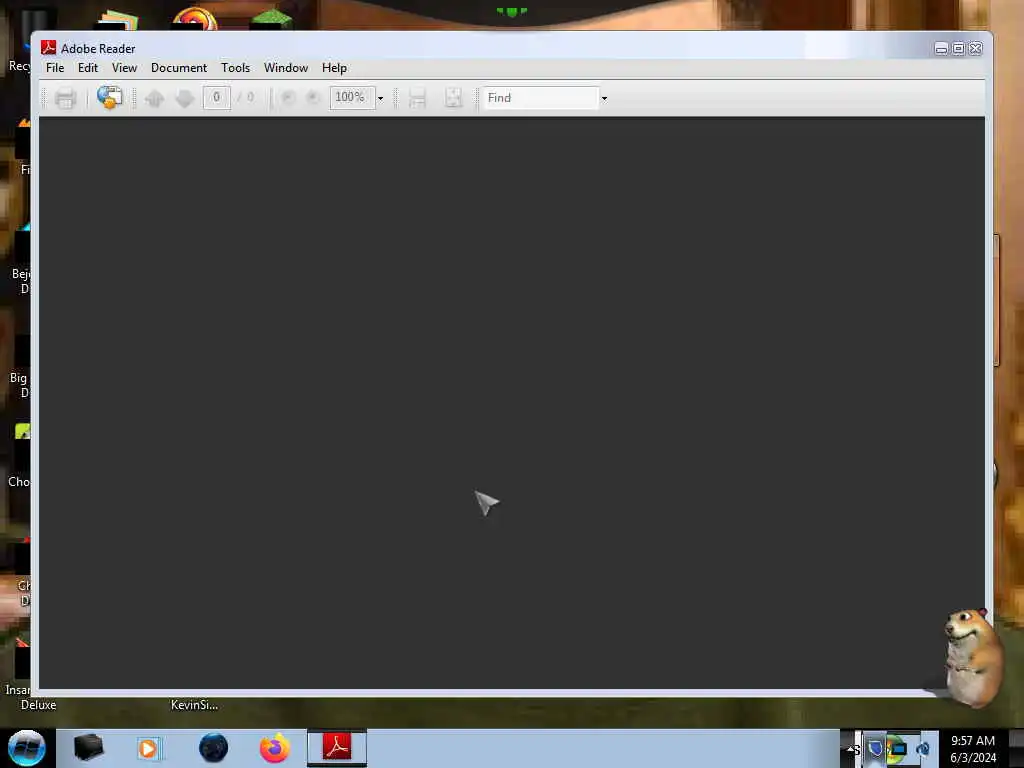Select Adobe Reader taskbar button
The height and width of the screenshot is (768, 1024).
click(337, 748)
